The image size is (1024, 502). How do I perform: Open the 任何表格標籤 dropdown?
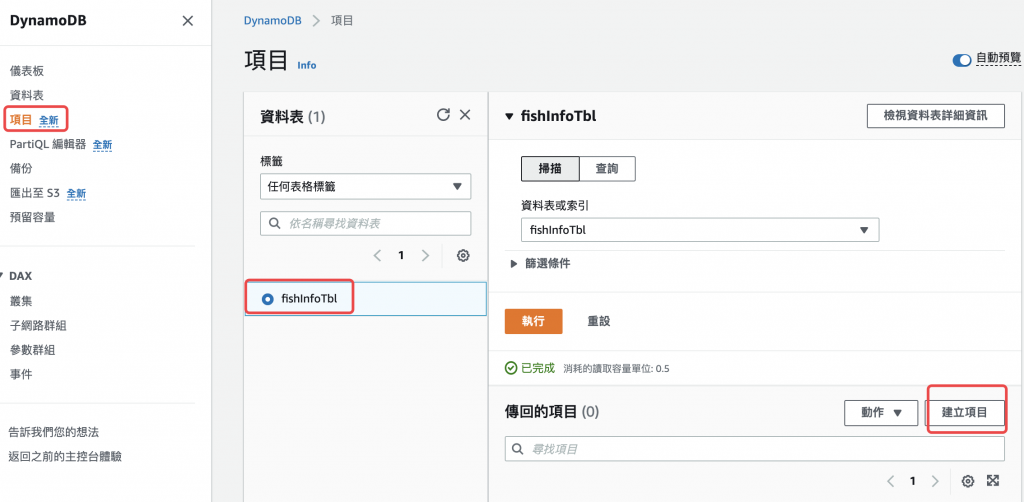click(365, 187)
